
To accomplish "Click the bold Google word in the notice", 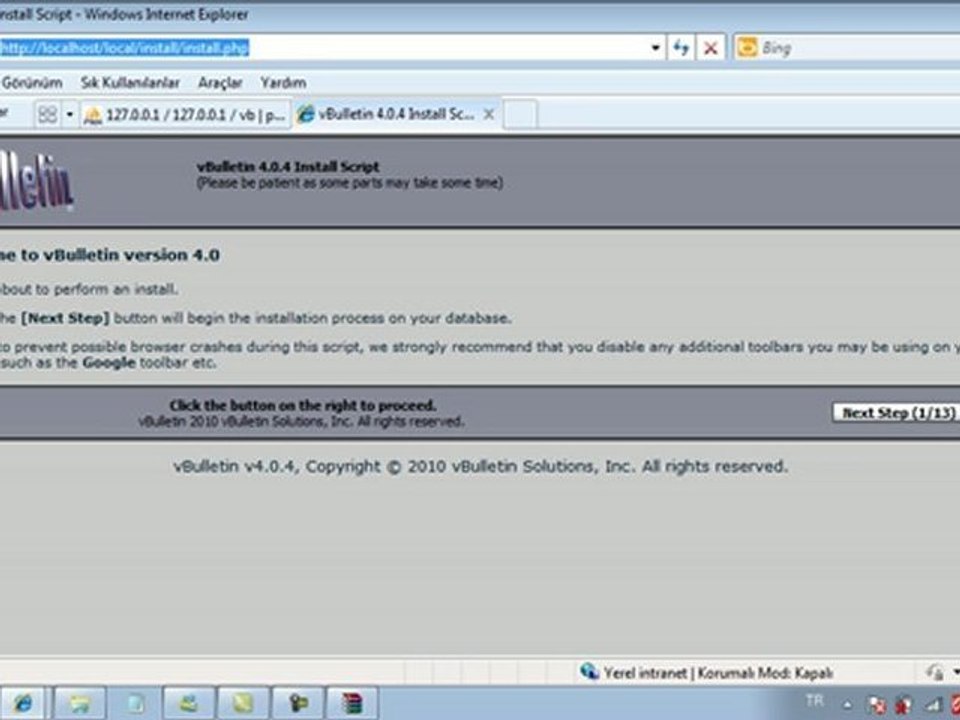I will 109,362.
